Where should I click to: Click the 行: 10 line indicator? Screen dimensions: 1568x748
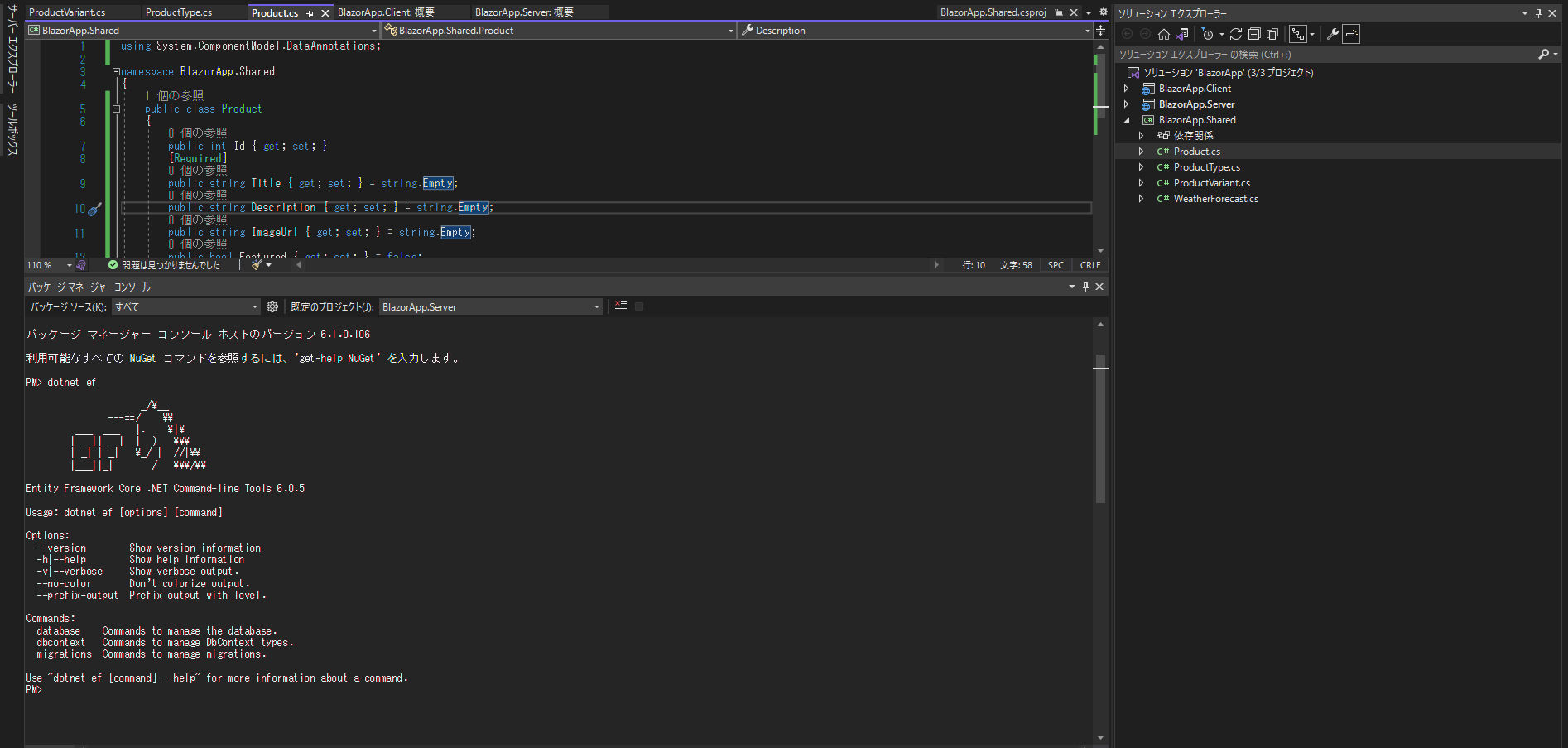974,265
